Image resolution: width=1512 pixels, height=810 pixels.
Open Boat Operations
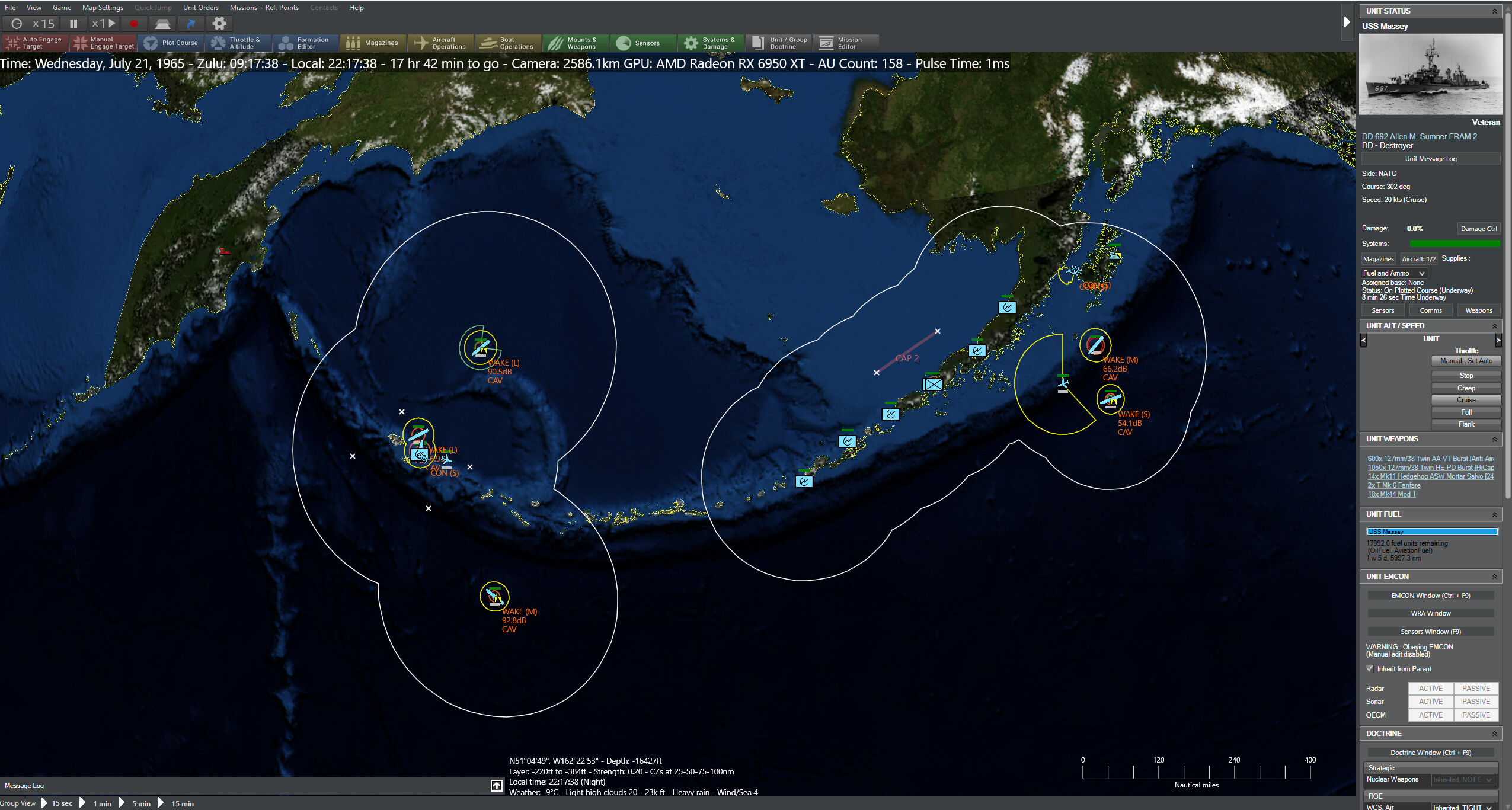point(508,42)
